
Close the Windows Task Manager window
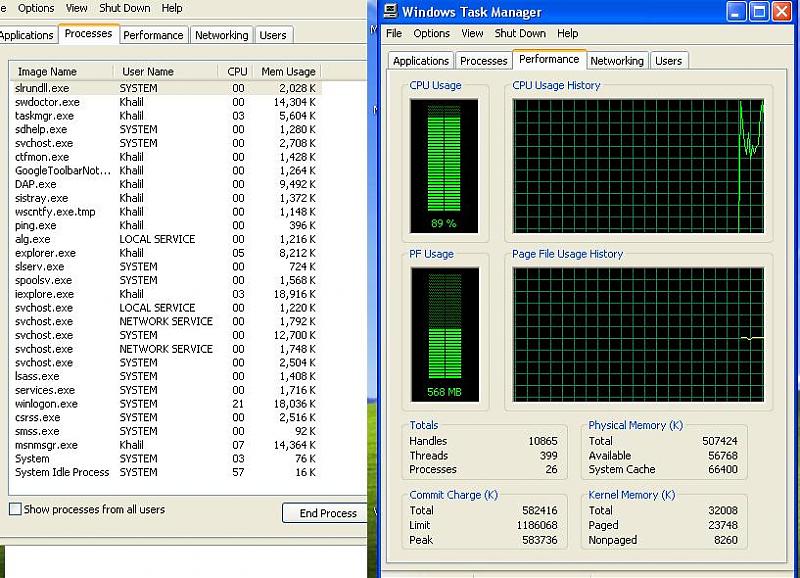[x=784, y=12]
